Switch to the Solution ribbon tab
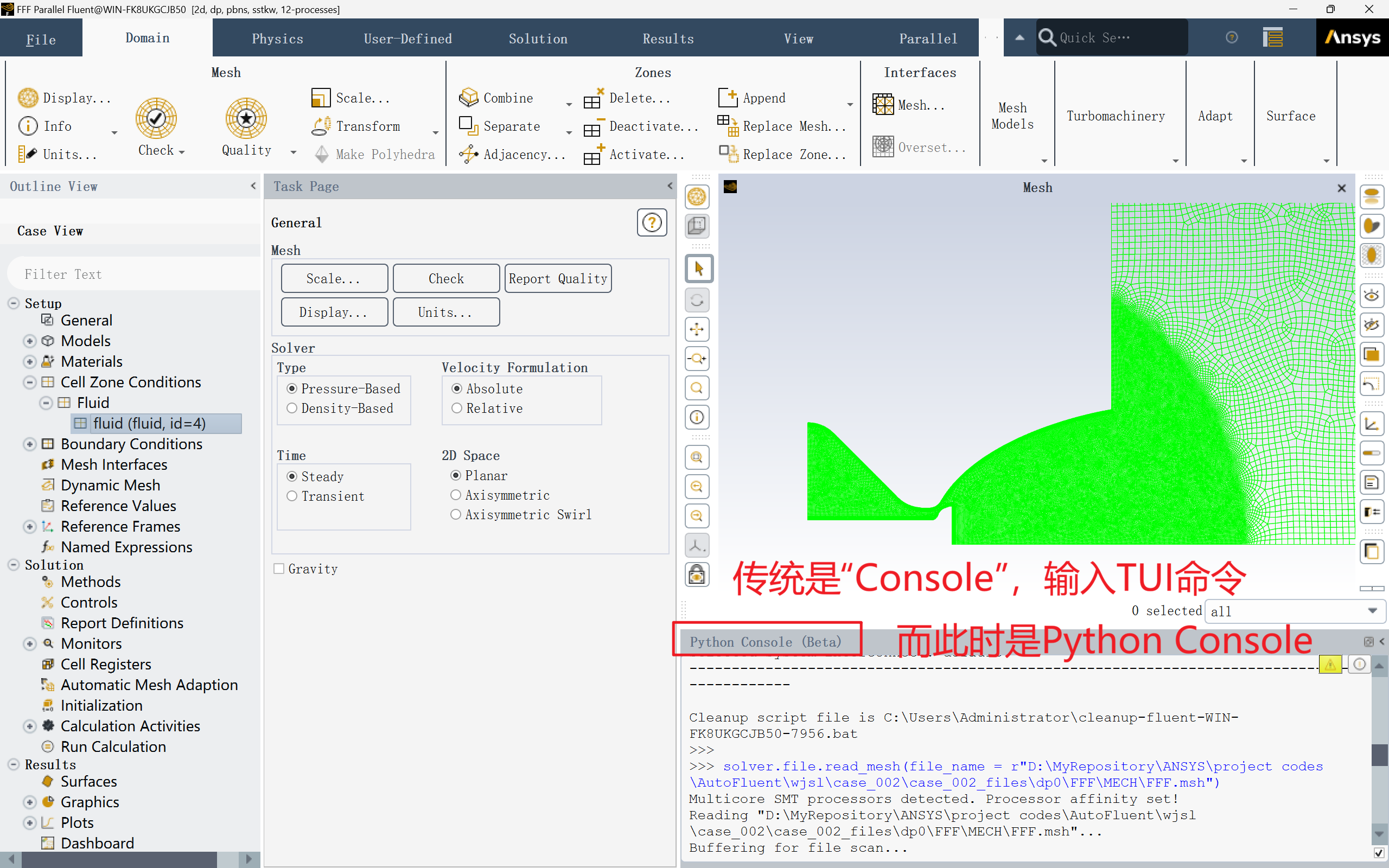The image size is (1389, 868). (x=538, y=39)
